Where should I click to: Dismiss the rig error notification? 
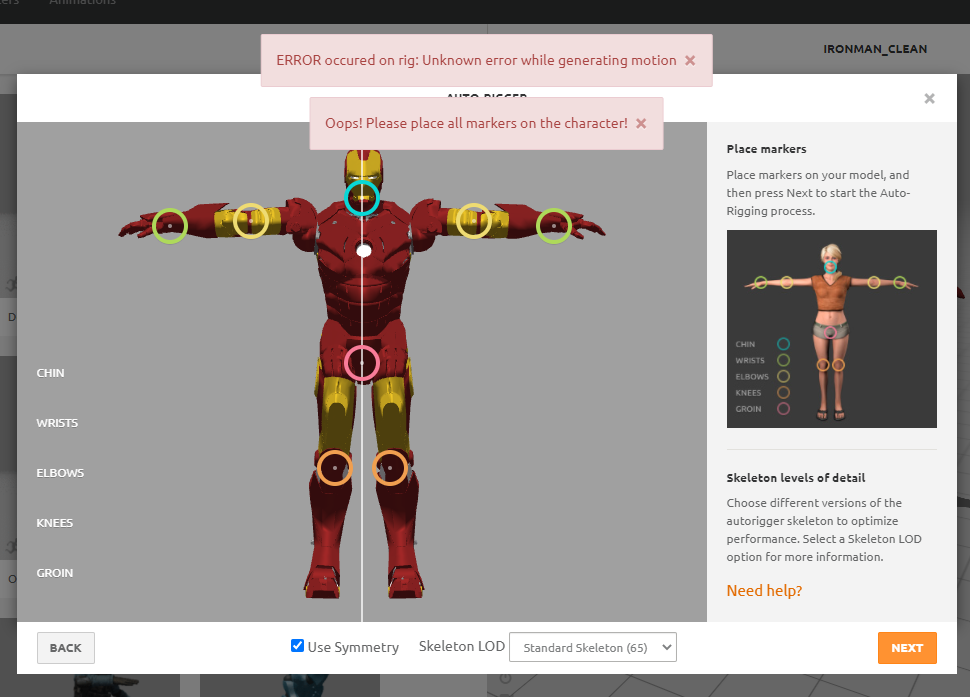click(690, 60)
